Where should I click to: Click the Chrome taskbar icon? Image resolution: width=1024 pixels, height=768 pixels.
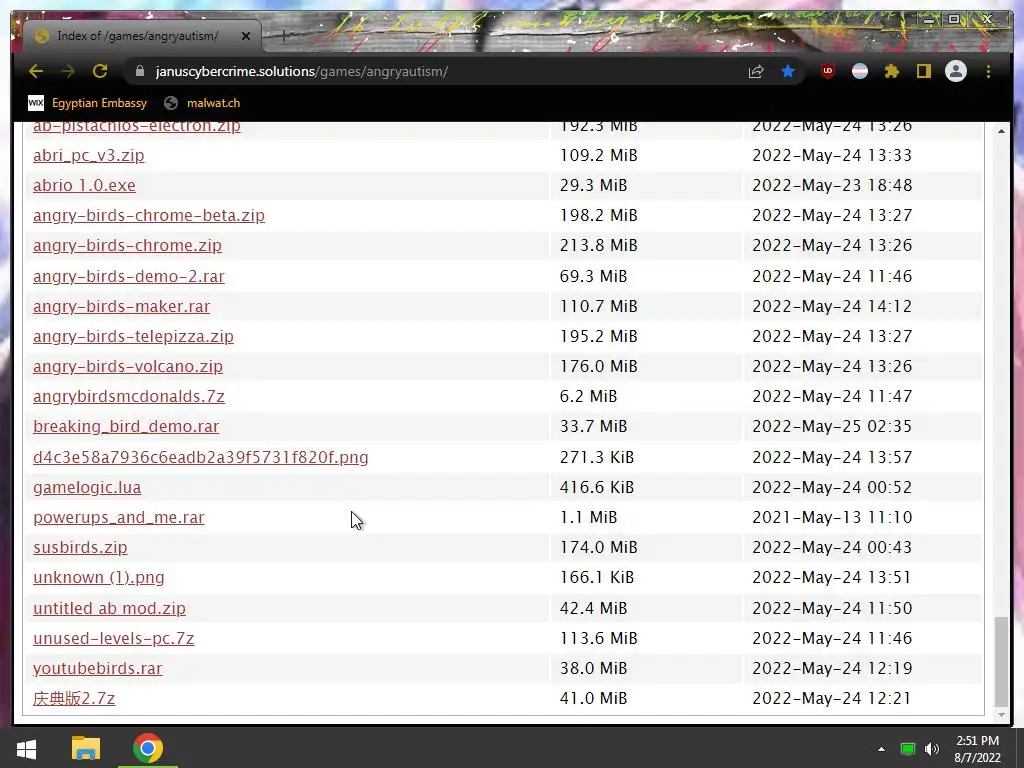(x=148, y=748)
